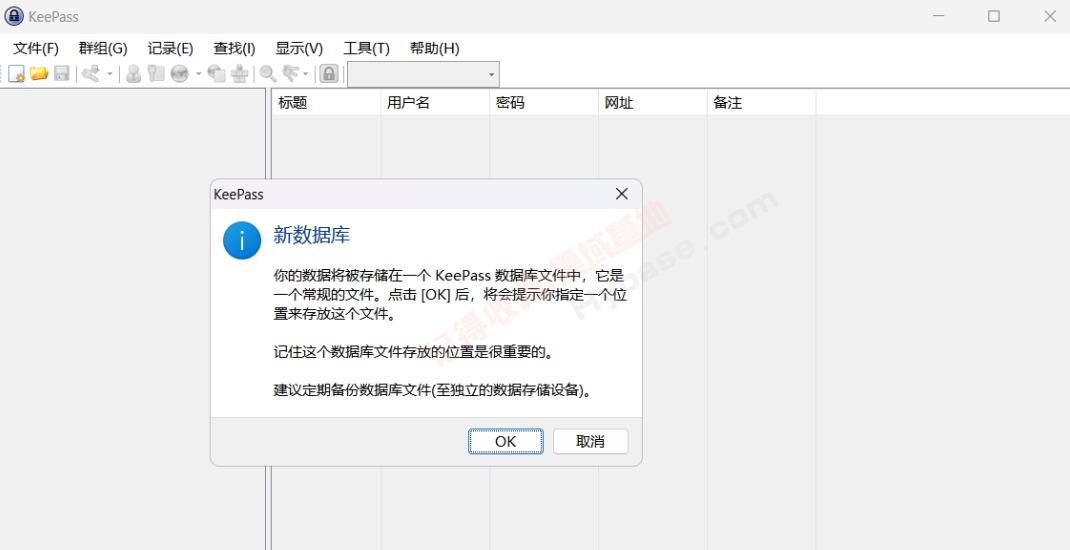Click the 备注 column header
1070x550 pixels.
[762, 102]
